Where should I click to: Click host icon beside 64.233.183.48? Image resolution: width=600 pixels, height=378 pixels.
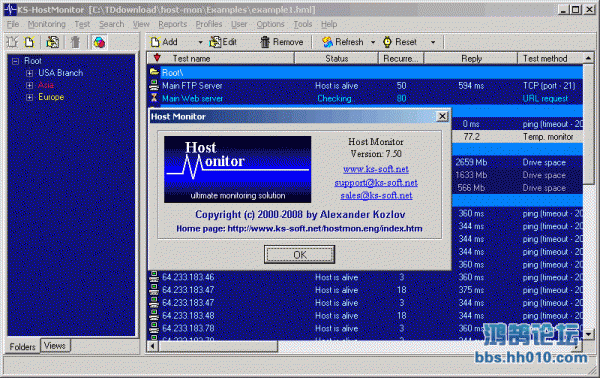(x=154, y=315)
